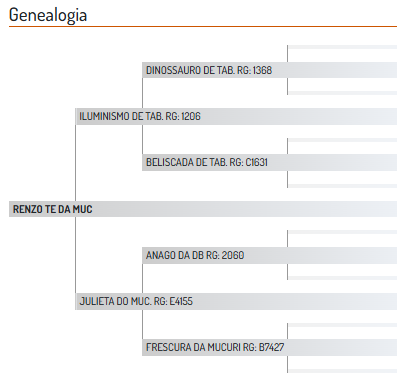Select DINOSSAURO DE TAB. ancestor node

[270, 70]
